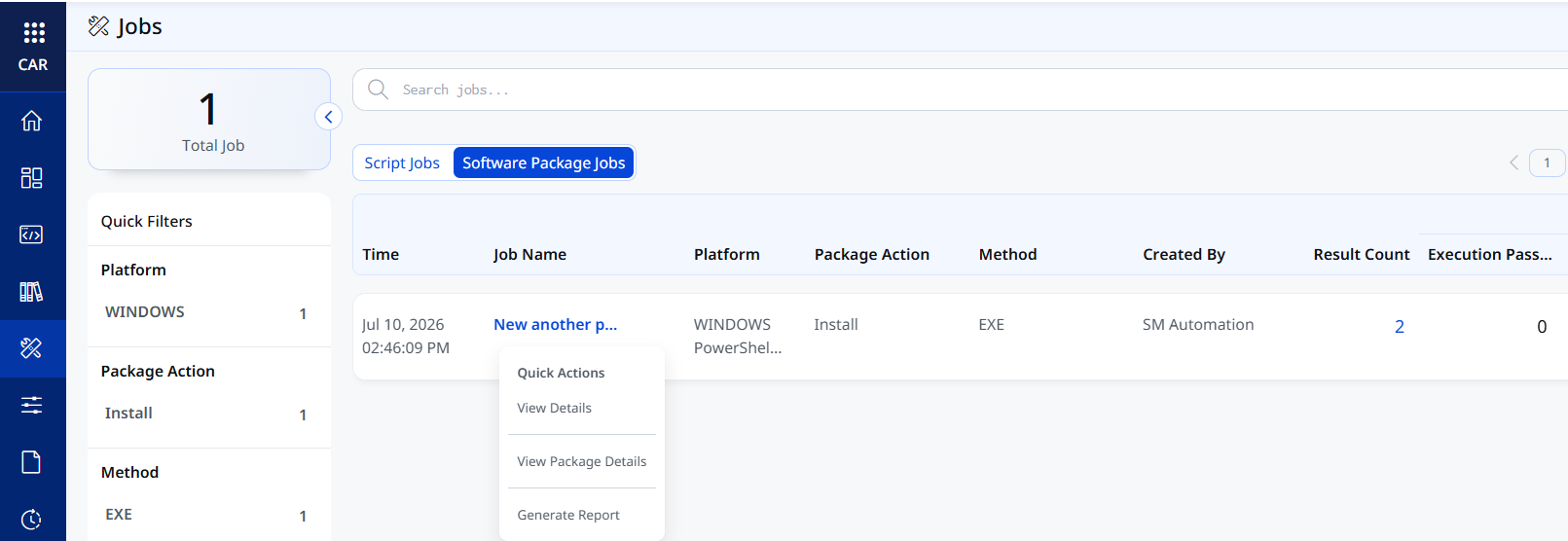This screenshot has width=1568, height=541.
Task: Sort by Job Name column header
Action: (529, 254)
